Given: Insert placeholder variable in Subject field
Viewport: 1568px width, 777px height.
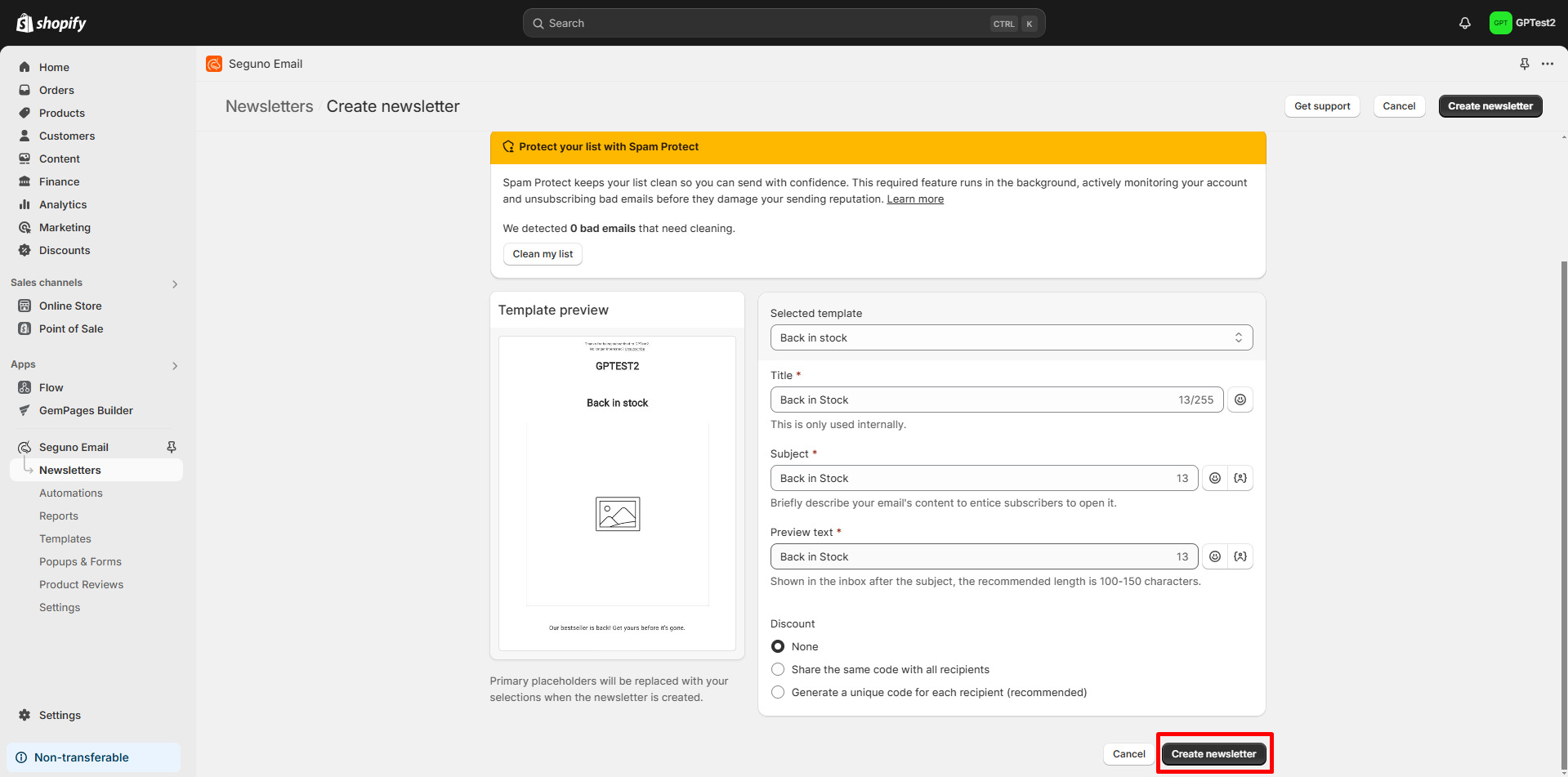Looking at the screenshot, I should (1240, 478).
